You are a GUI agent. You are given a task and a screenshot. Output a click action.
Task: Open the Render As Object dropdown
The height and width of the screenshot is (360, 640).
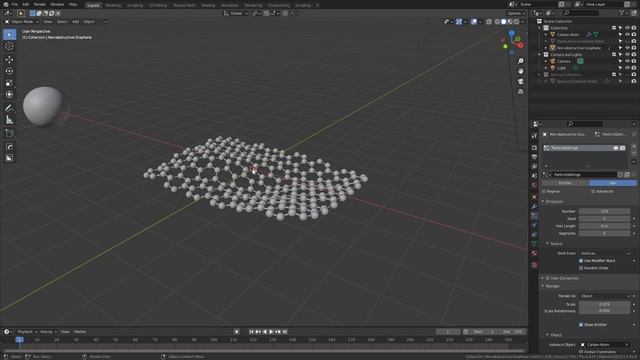(604, 296)
